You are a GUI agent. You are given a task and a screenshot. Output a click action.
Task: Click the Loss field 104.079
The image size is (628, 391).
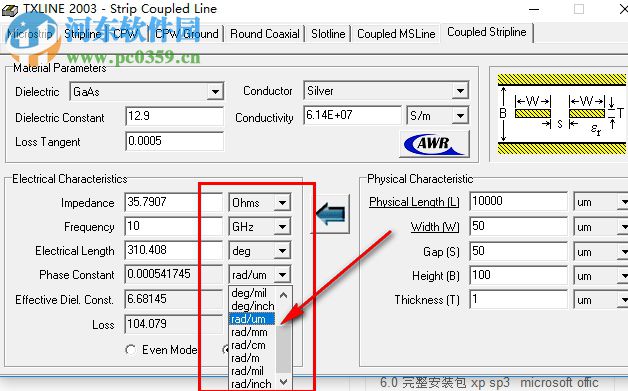pyautogui.click(x=173, y=324)
